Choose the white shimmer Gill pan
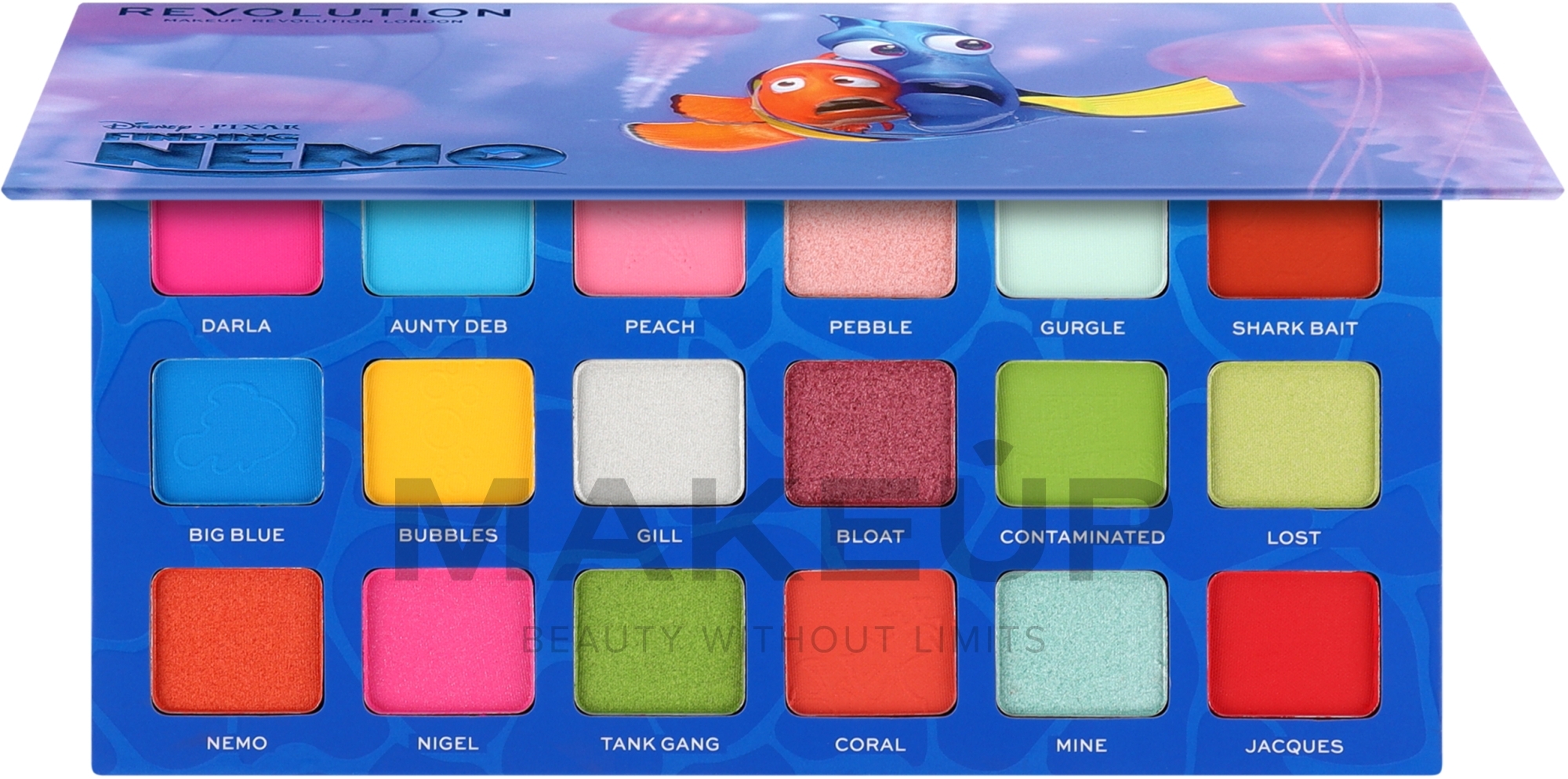1568x779 pixels. [x=659, y=432]
